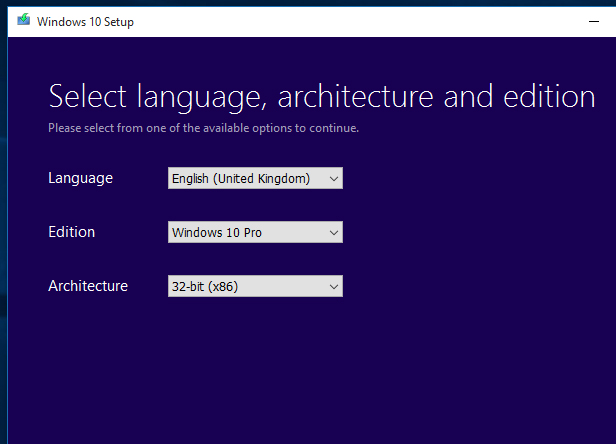Click the Language field label
Viewport: 616px width, 444px height.
tap(80, 178)
